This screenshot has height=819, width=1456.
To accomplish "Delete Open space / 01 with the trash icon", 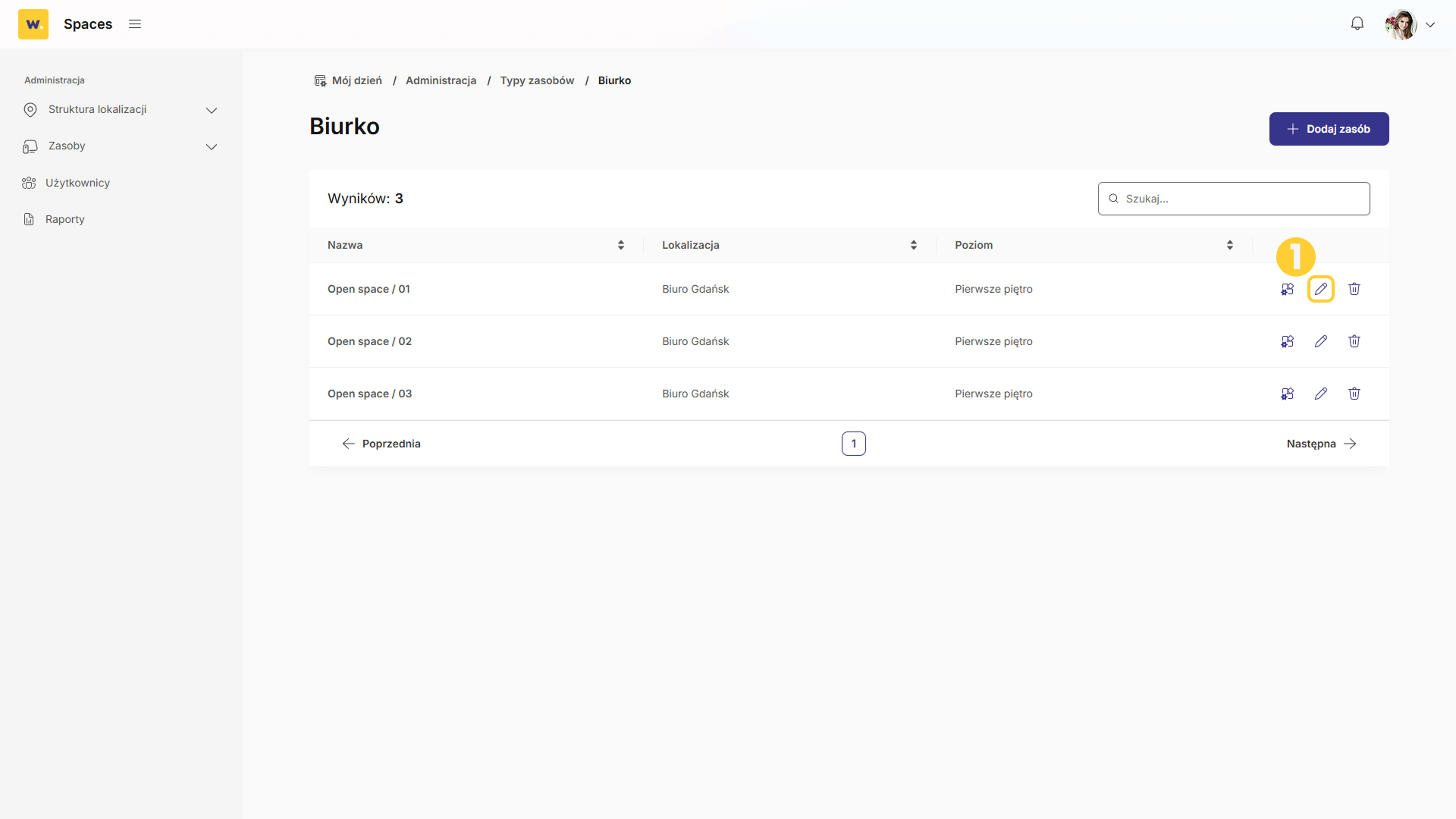I will coord(1354,289).
